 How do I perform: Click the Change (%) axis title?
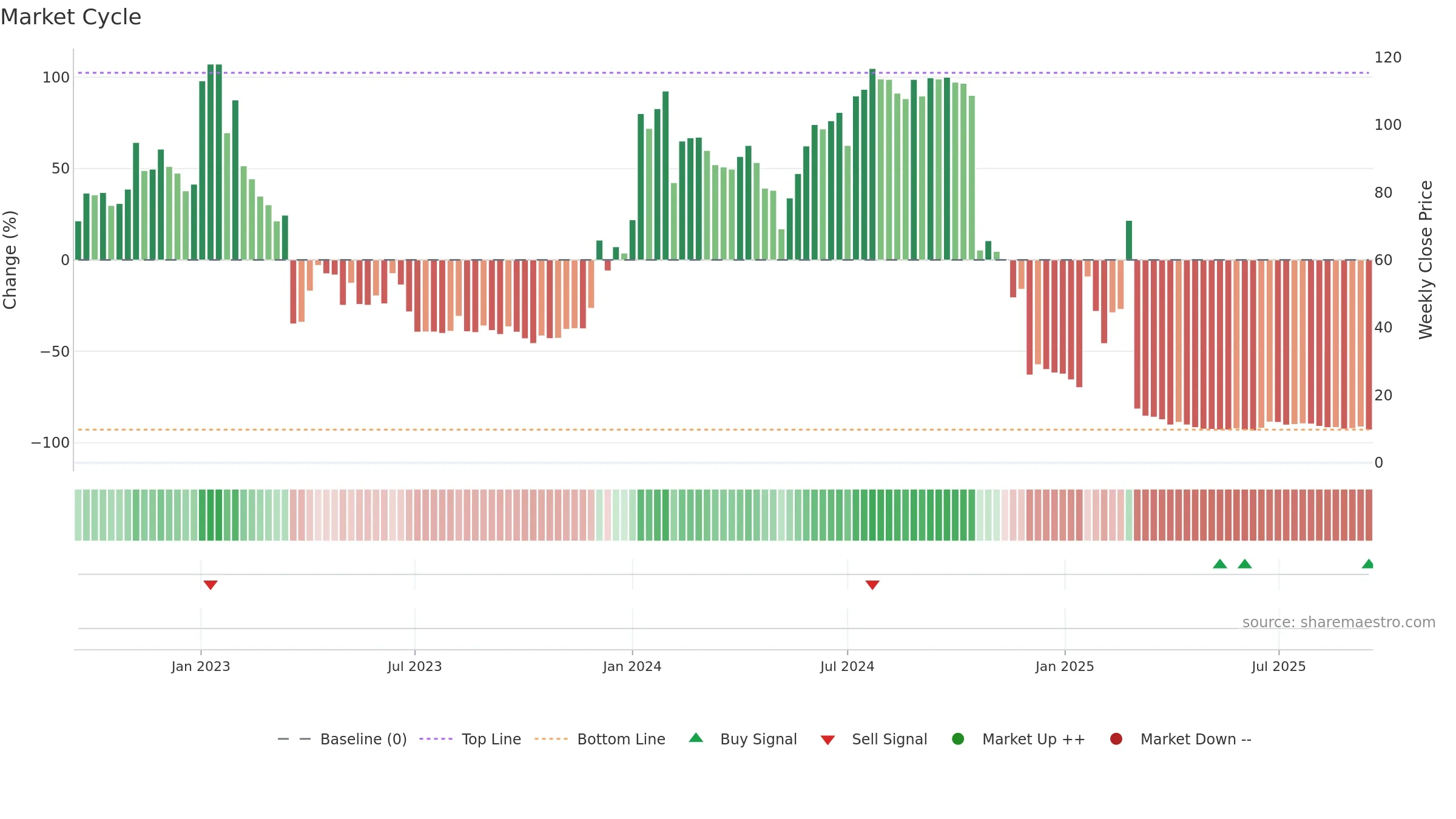coord(10,260)
